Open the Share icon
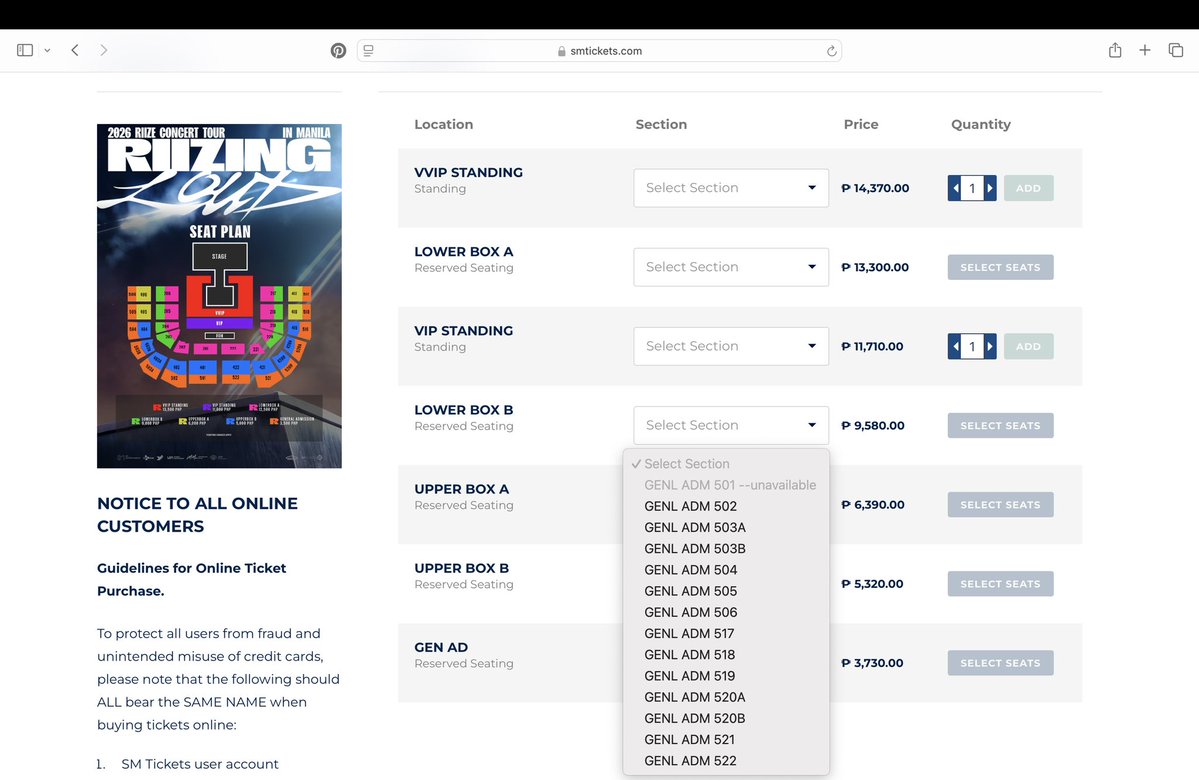 [1115, 50]
